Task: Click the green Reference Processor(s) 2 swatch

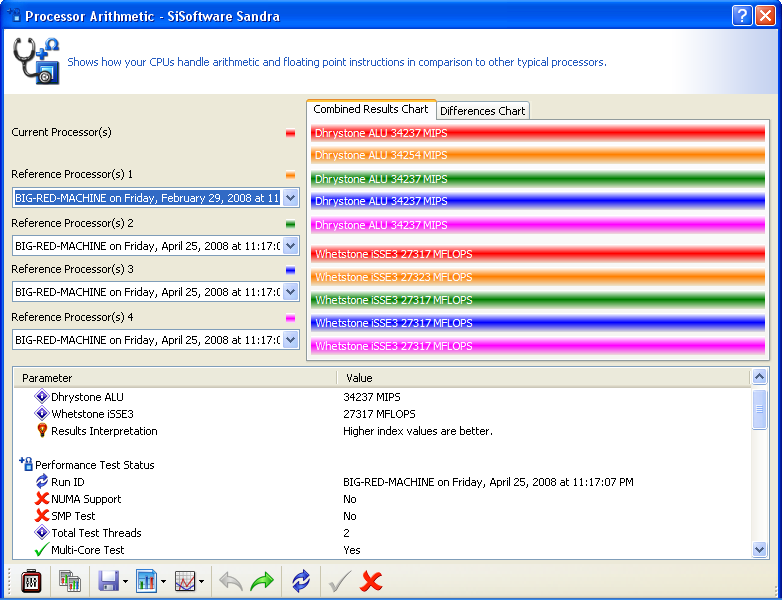Action: click(290, 224)
